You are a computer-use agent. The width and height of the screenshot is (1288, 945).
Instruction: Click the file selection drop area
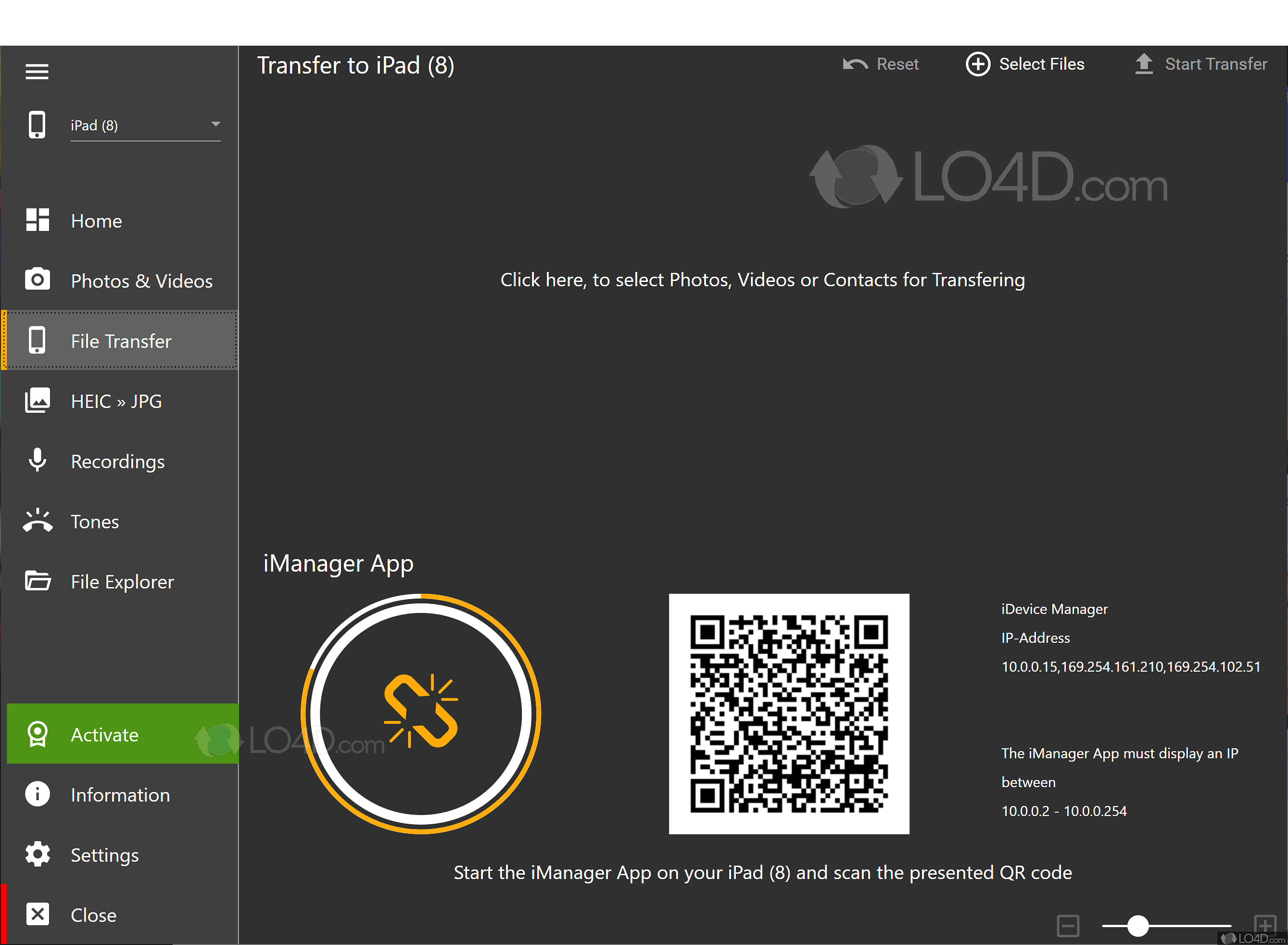click(x=763, y=280)
